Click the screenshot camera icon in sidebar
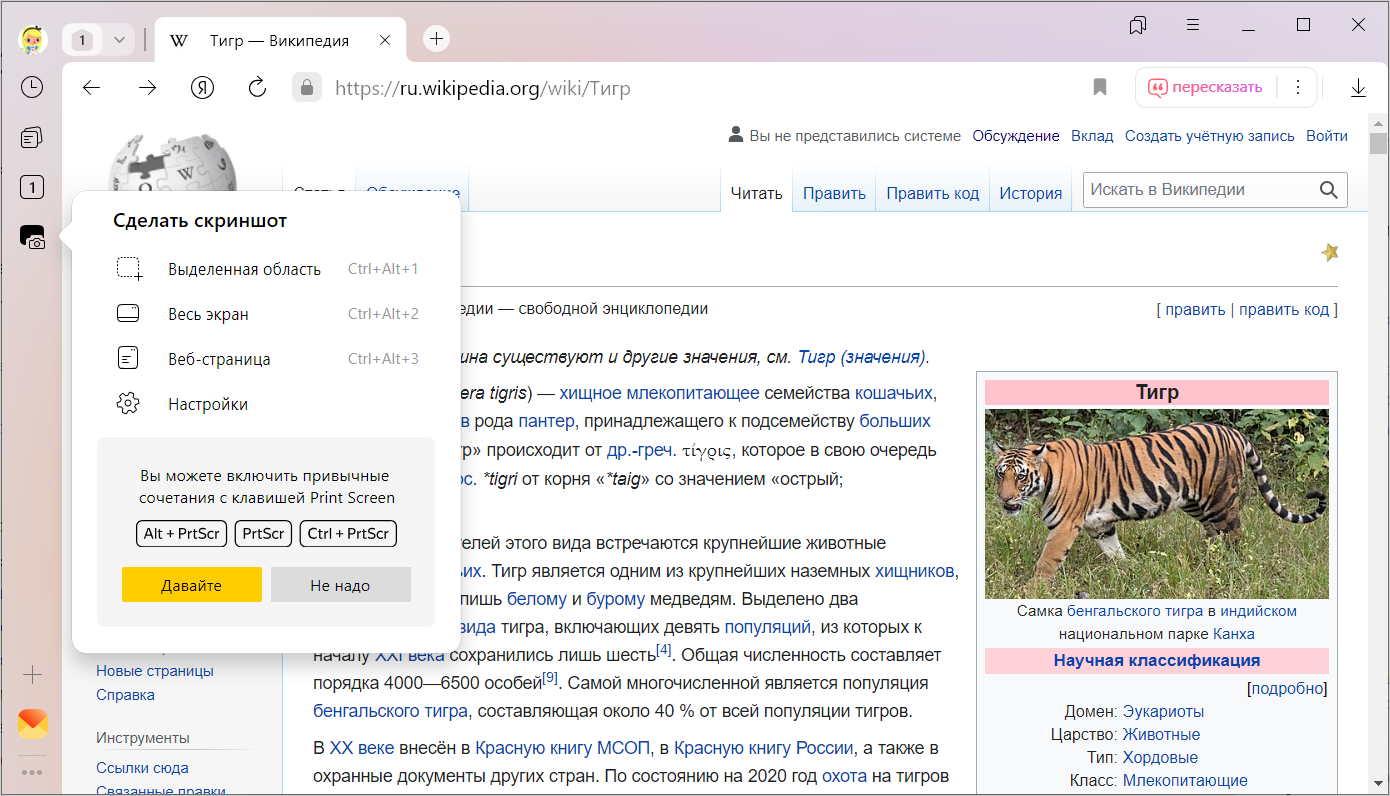Viewport: 1390px width, 796px height. pos(32,237)
